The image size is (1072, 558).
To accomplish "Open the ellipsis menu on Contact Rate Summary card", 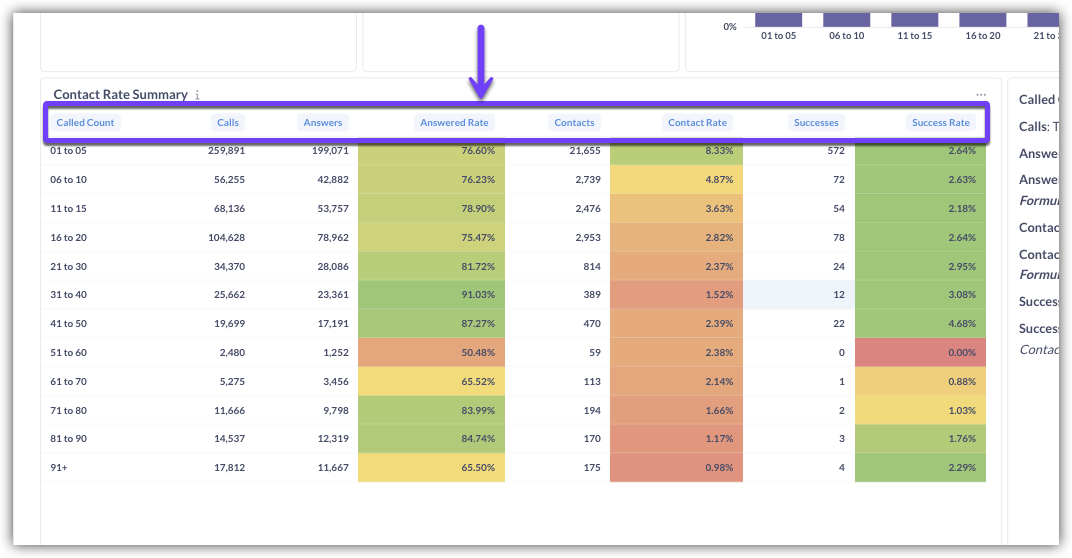I will (981, 94).
